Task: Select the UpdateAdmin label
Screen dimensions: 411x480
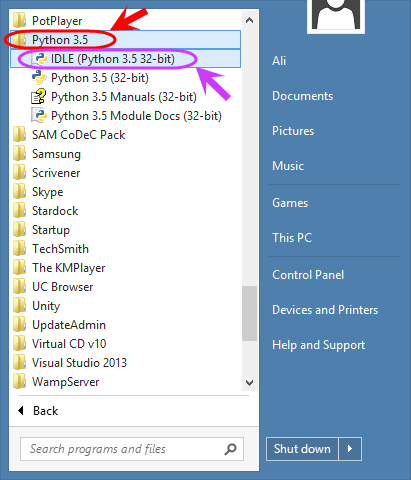Action: click(69, 325)
